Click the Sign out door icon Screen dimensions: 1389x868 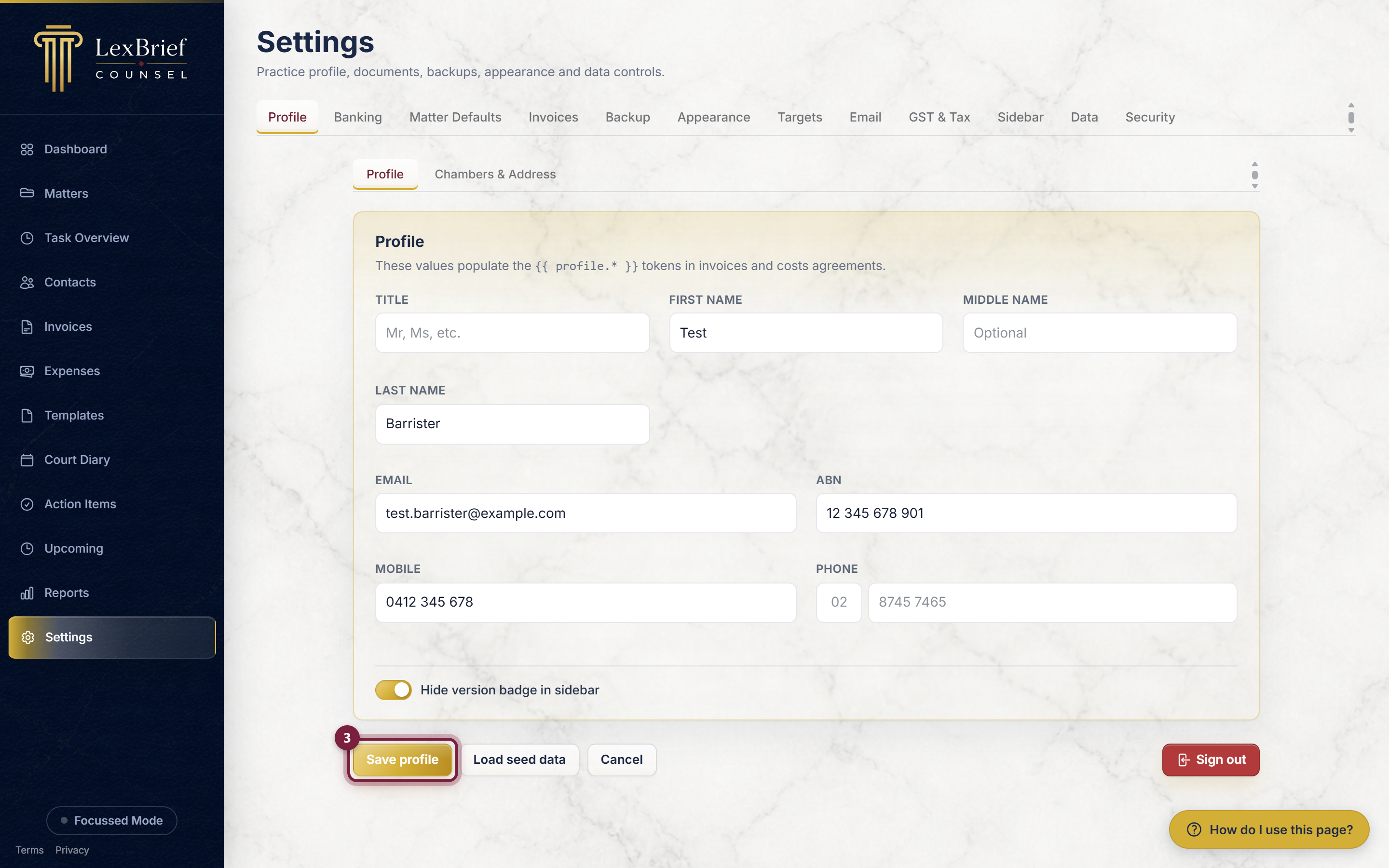(1184, 760)
